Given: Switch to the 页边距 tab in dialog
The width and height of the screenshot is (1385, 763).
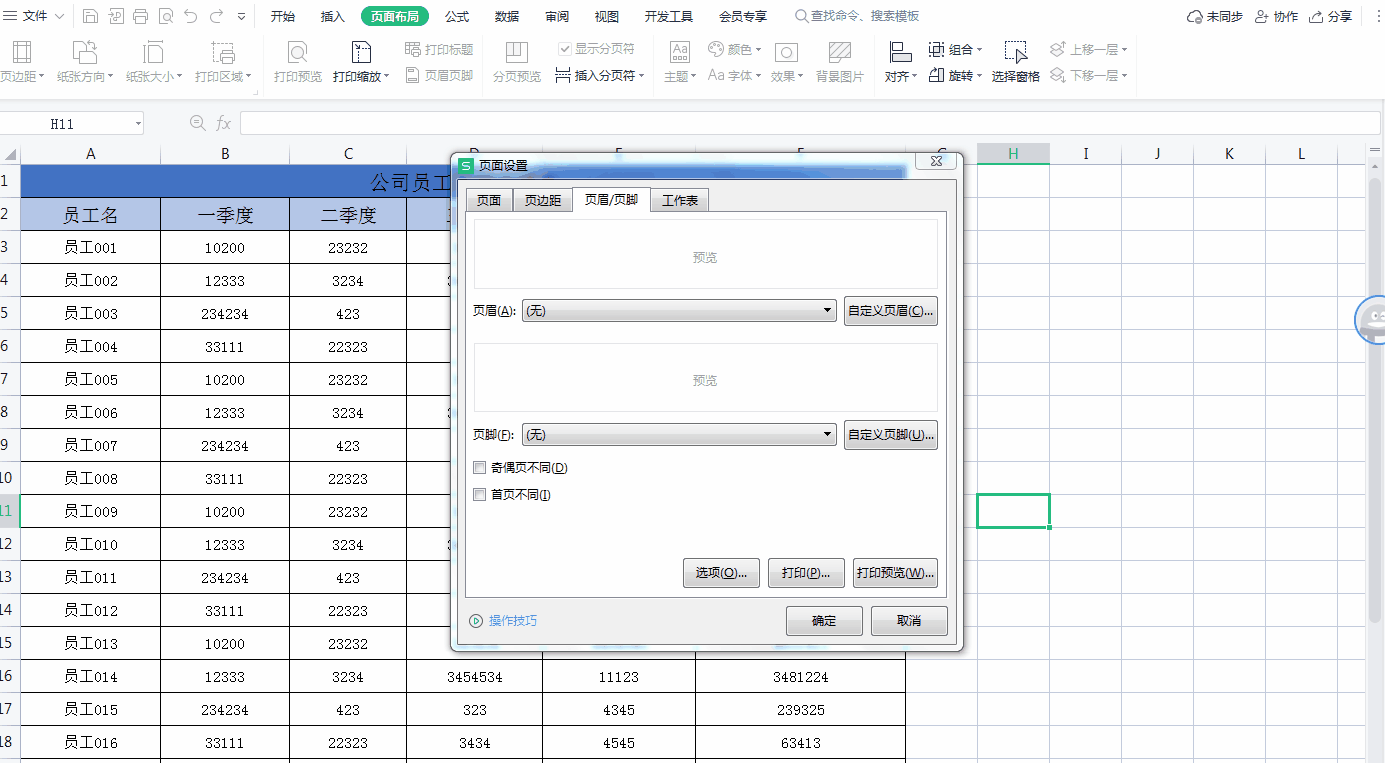Looking at the screenshot, I should click(543, 200).
